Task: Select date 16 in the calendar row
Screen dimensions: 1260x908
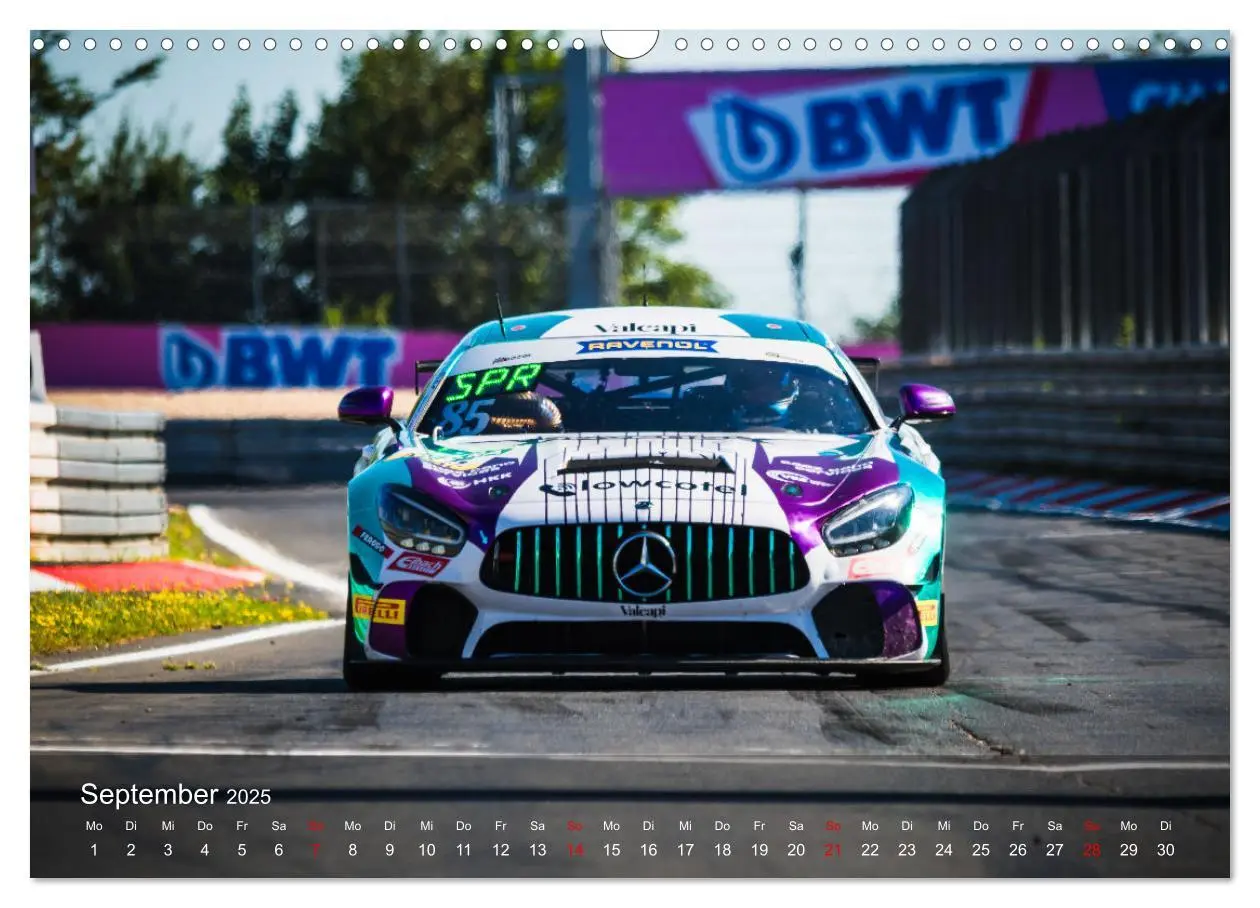Action: pos(649,850)
